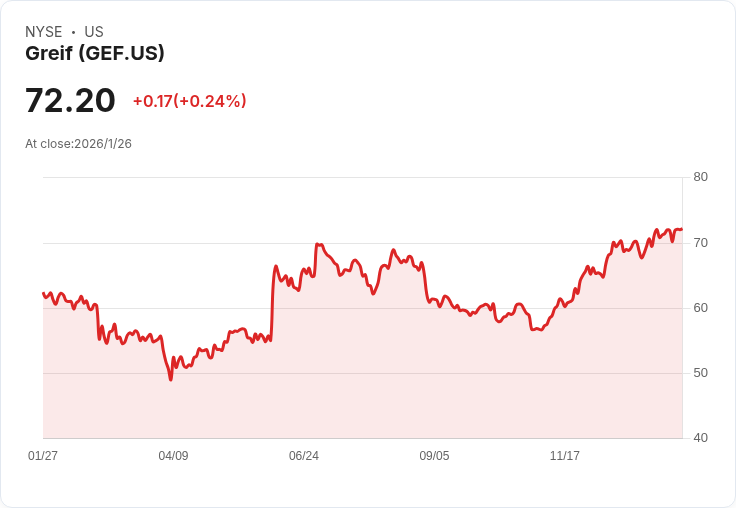Click the 60 y-axis label

click(x=700, y=308)
